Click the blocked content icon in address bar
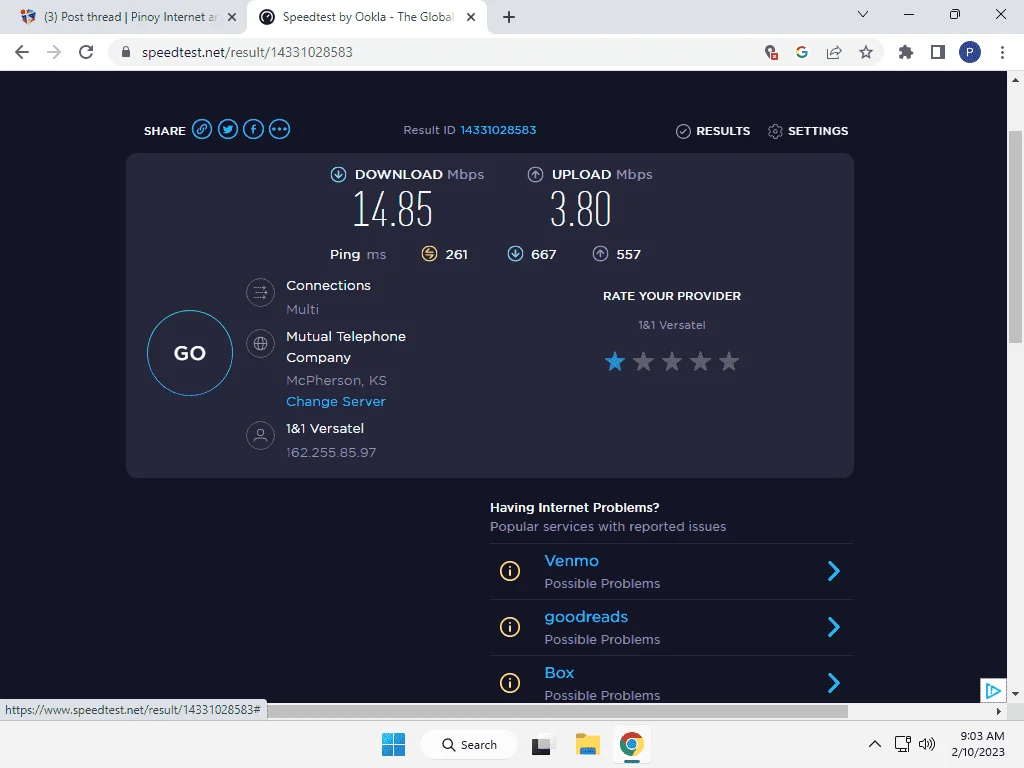Image resolution: width=1024 pixels, height=768 pixels. pyautogui.click(x=771, y=52)
